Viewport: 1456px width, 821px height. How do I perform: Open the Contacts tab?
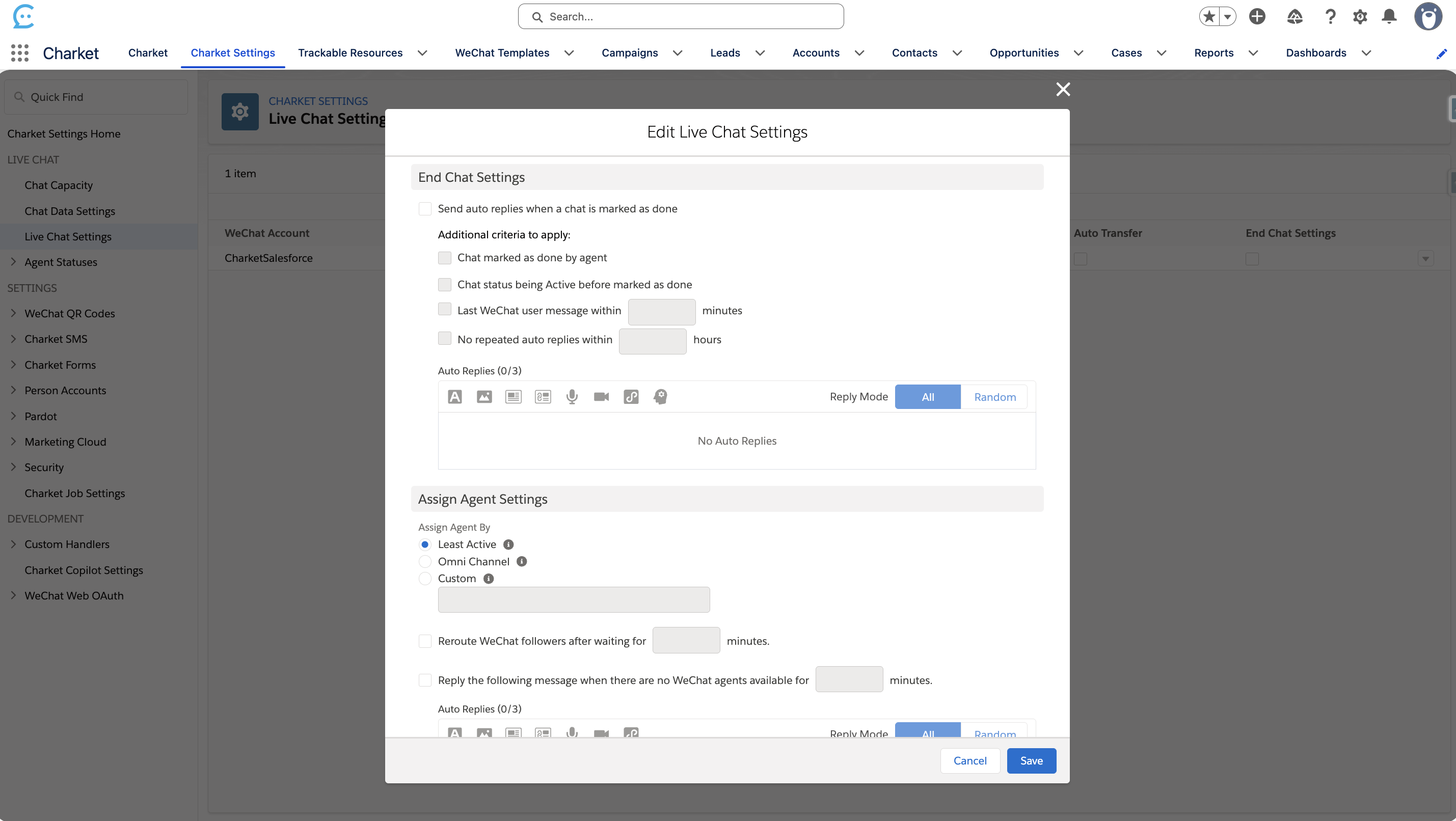coord(914,53)
